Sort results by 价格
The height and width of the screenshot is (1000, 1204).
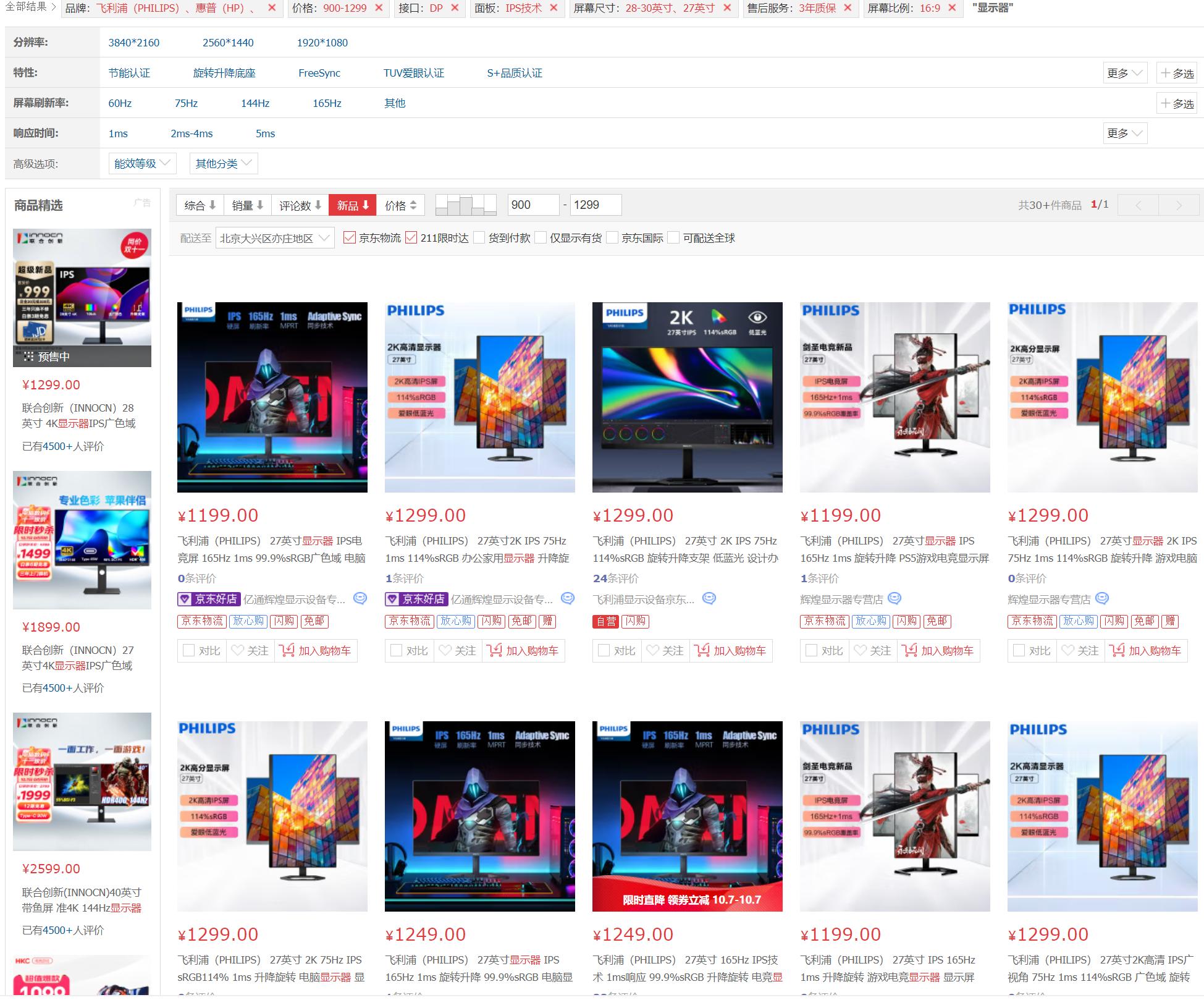point(400,205)
